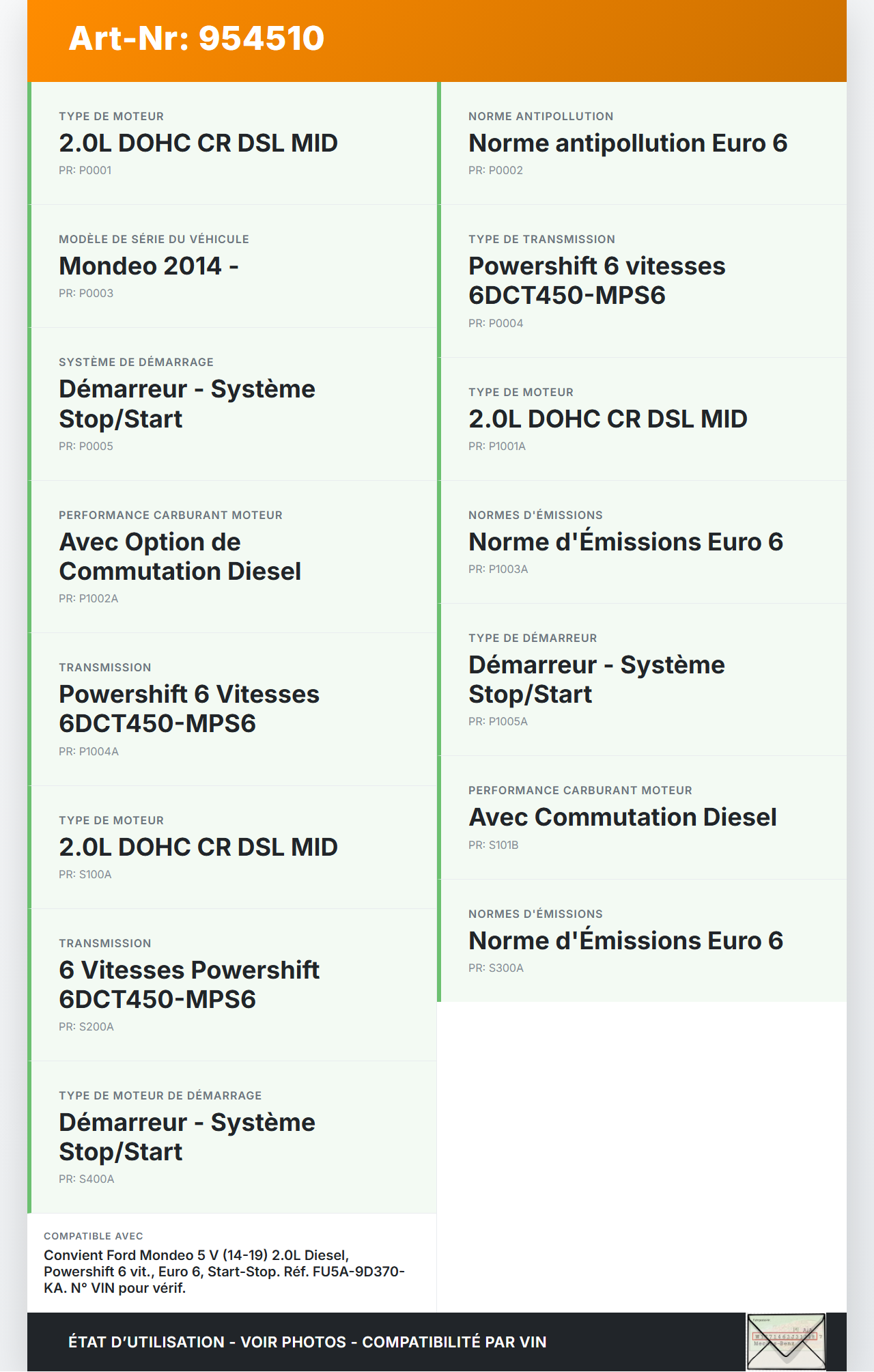Screen dimensions: 874x1372
Task: Select the Powershift 6 Vitesses P1004A card
Action: pos(232,709)
